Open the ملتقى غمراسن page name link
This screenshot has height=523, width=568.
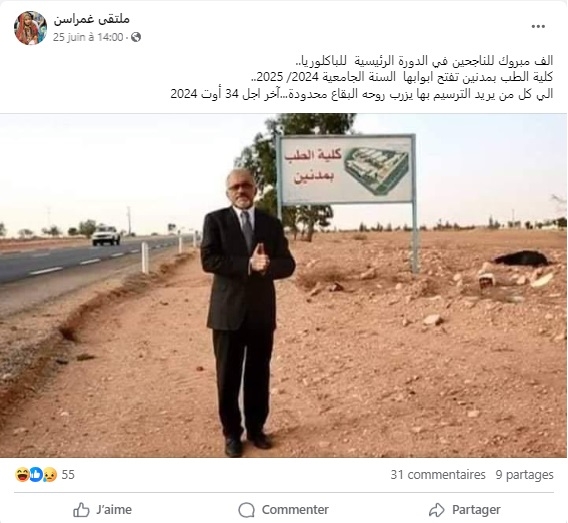tap(92, 19)
